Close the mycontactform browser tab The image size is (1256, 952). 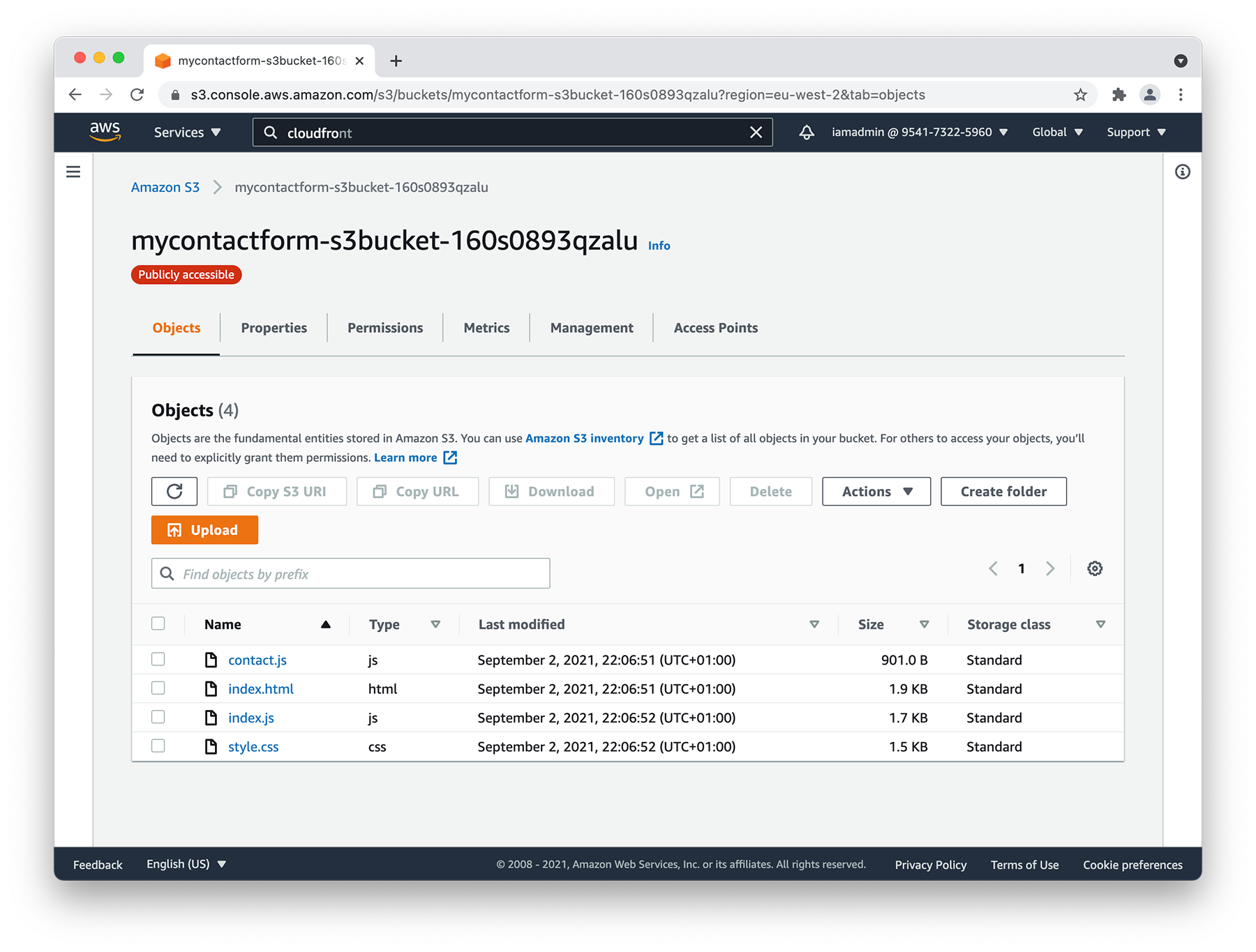pyautogui.click(x=359, y=61)
